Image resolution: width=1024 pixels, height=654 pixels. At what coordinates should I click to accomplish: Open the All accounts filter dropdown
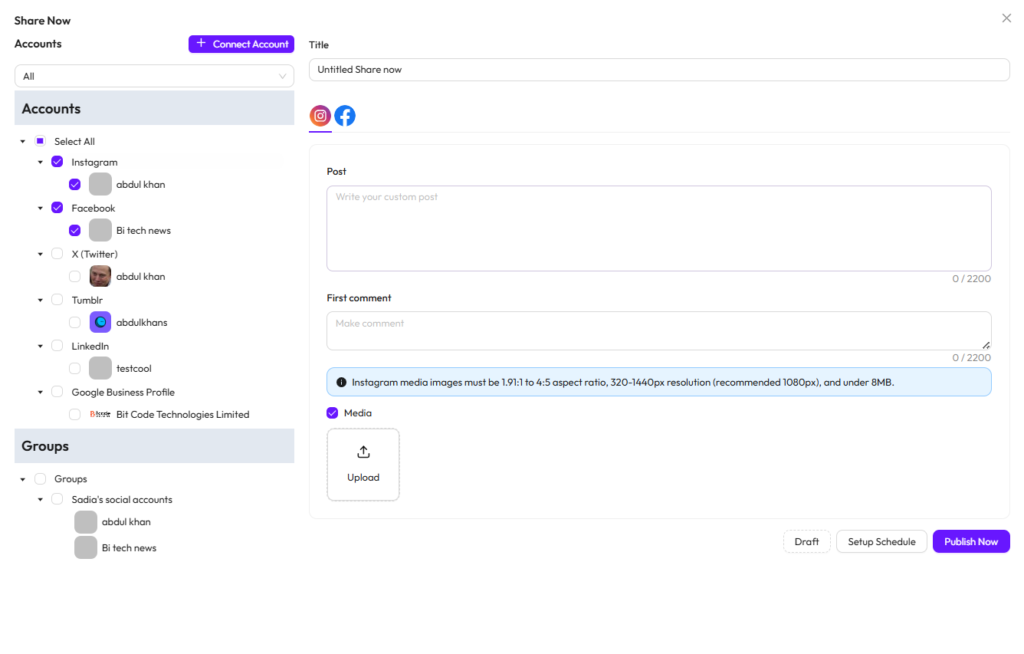click(154, 76)
